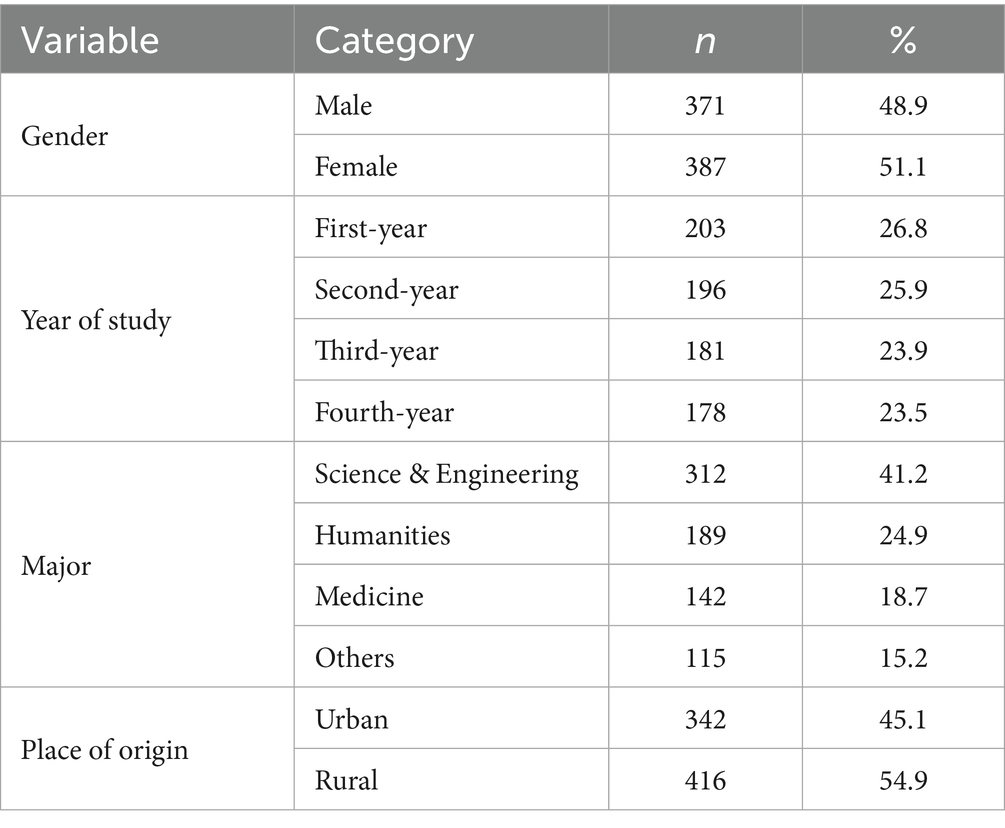The height and width of the screenshot is (828, 1005).
Task: Select the Male count value 371
Action: (705, 105)
